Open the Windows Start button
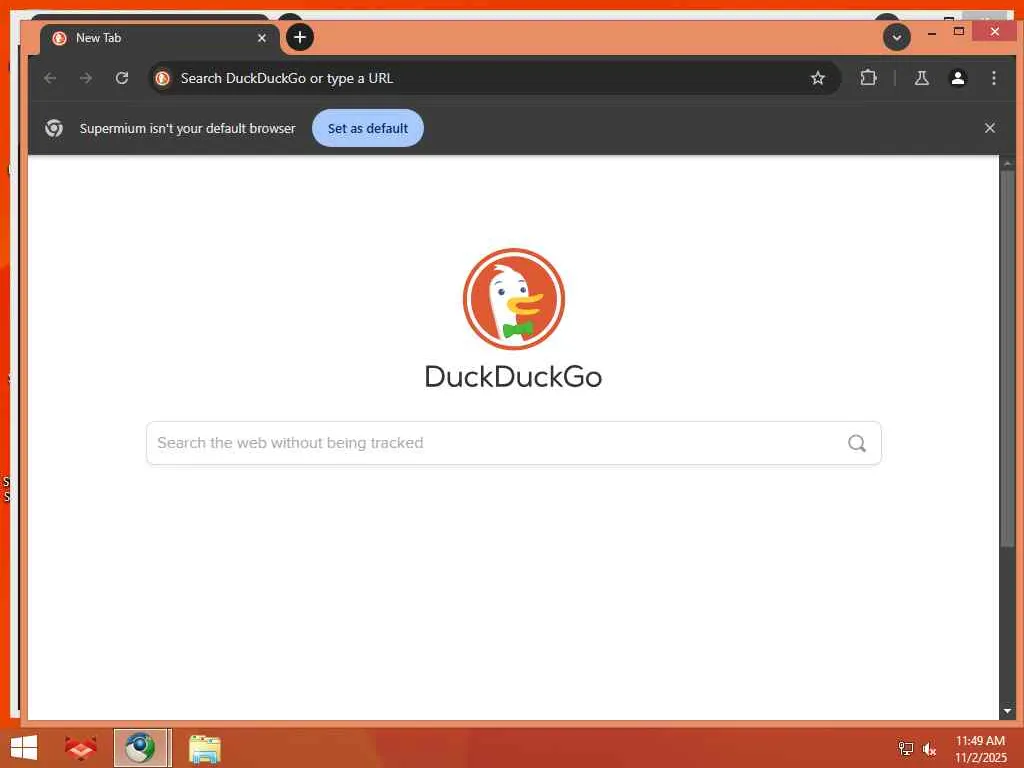Screen dimensions: 1024x768 click(24, 748)
